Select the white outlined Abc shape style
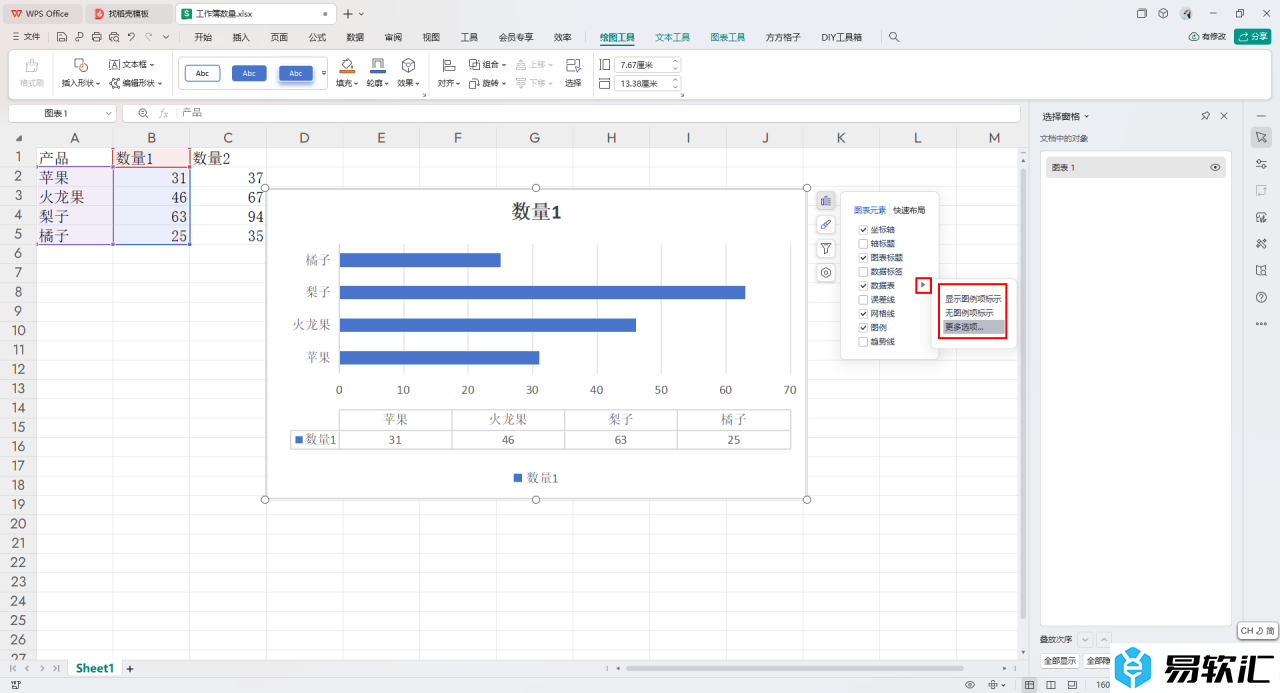This screenshot has height=693, width=1280. [202, 73]
